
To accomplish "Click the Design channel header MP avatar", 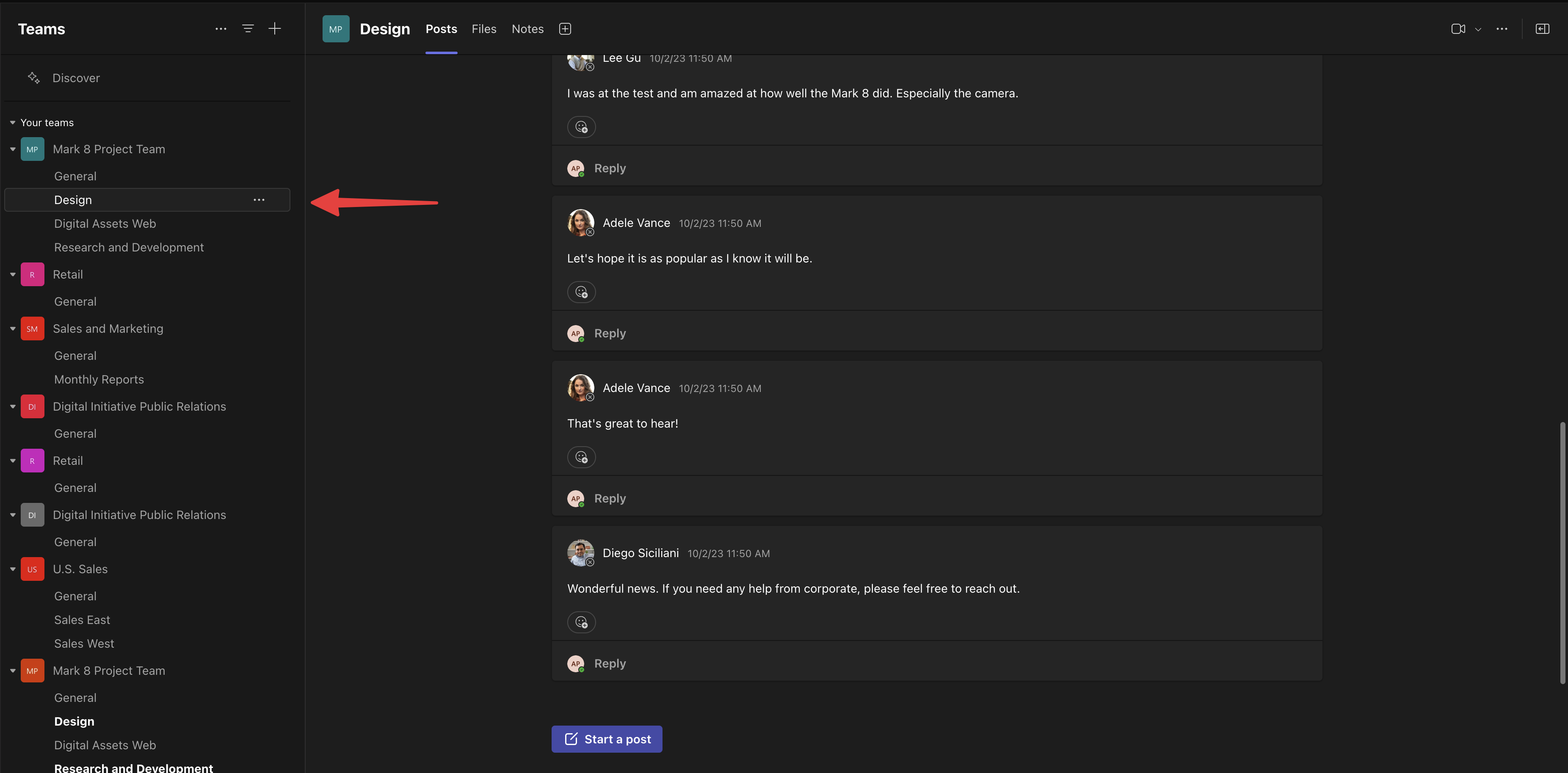I will tap(336, 29).
